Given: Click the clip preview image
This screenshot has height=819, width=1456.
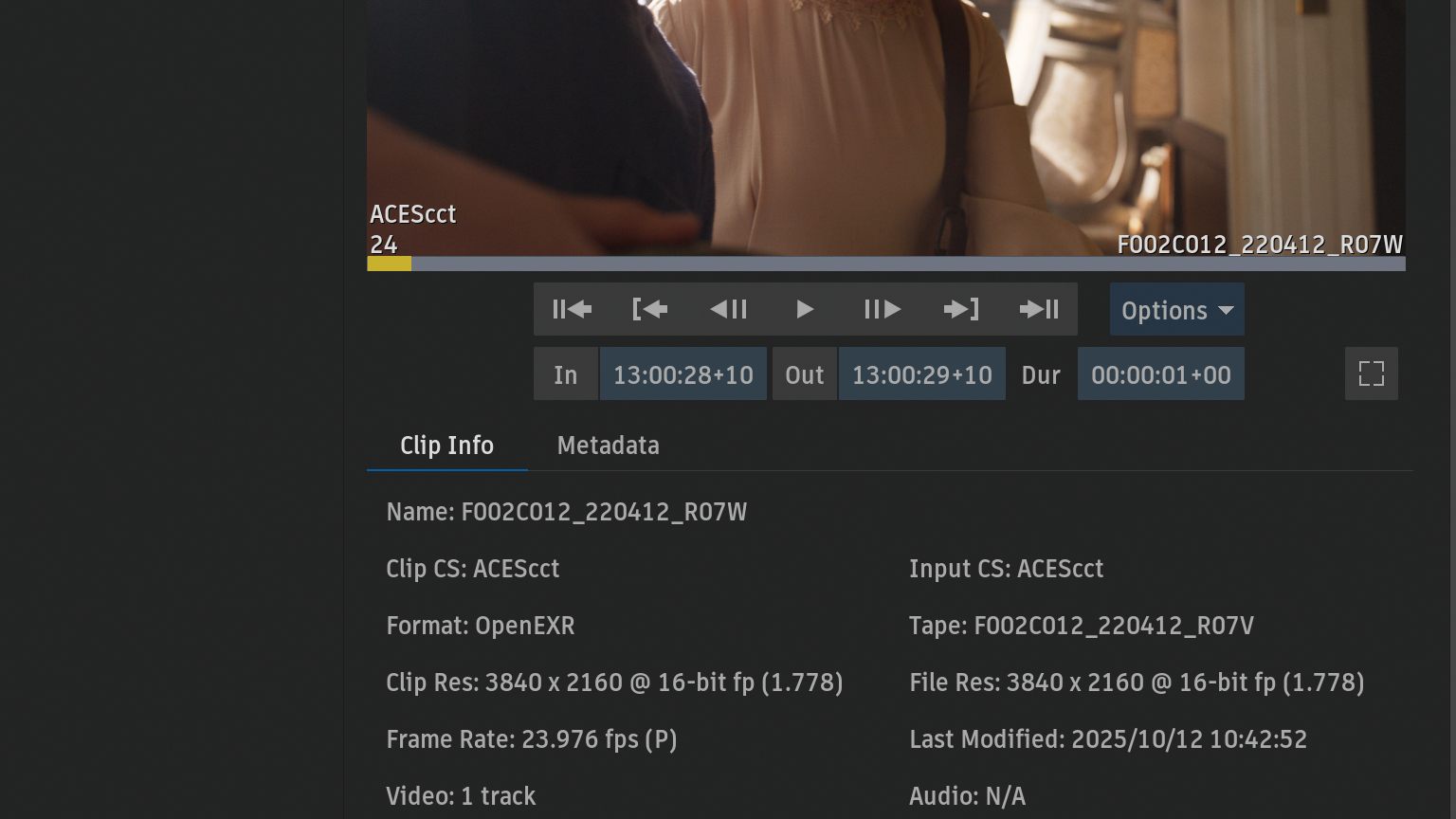Looking at the screenshot, I should tap(885, 123).
